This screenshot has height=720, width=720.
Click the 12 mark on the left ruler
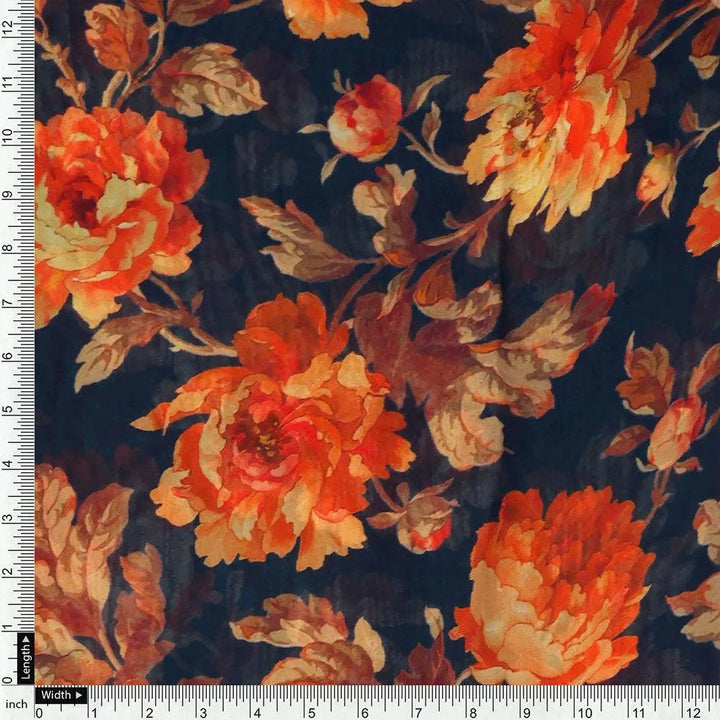tap(8, 31)
